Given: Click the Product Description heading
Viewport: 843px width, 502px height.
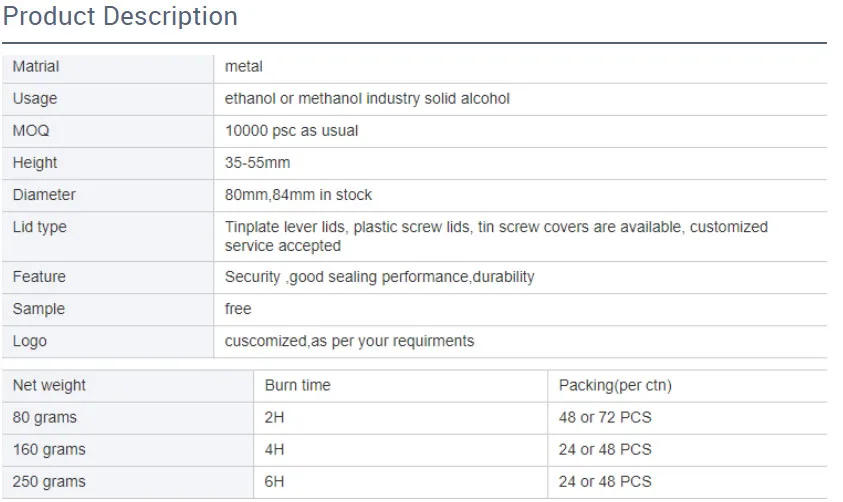Looking at the screenshot, I should tap(121, 17).
